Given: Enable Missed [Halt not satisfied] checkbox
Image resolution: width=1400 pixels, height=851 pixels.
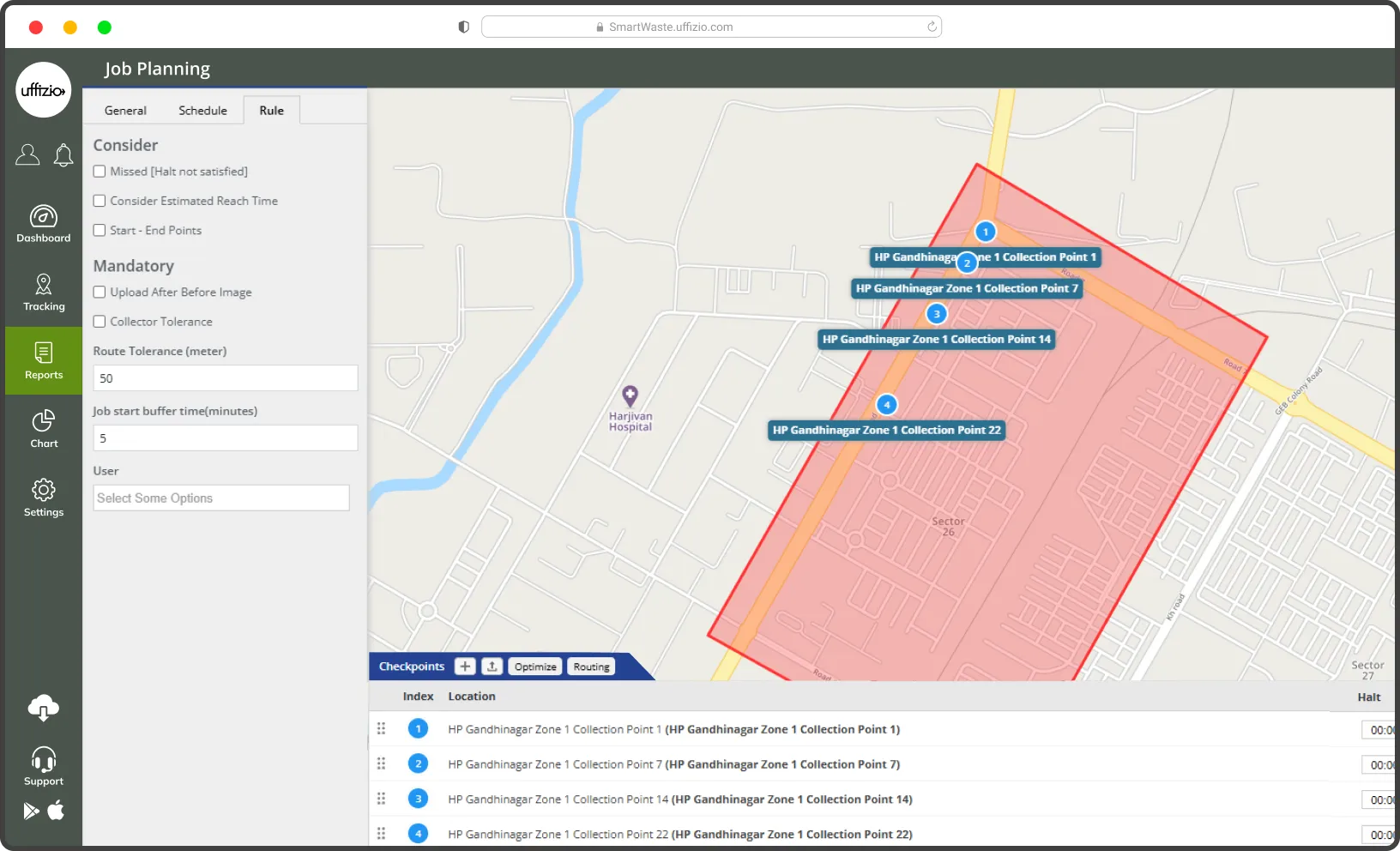Looking at the screenshot, I should [100, 172].
